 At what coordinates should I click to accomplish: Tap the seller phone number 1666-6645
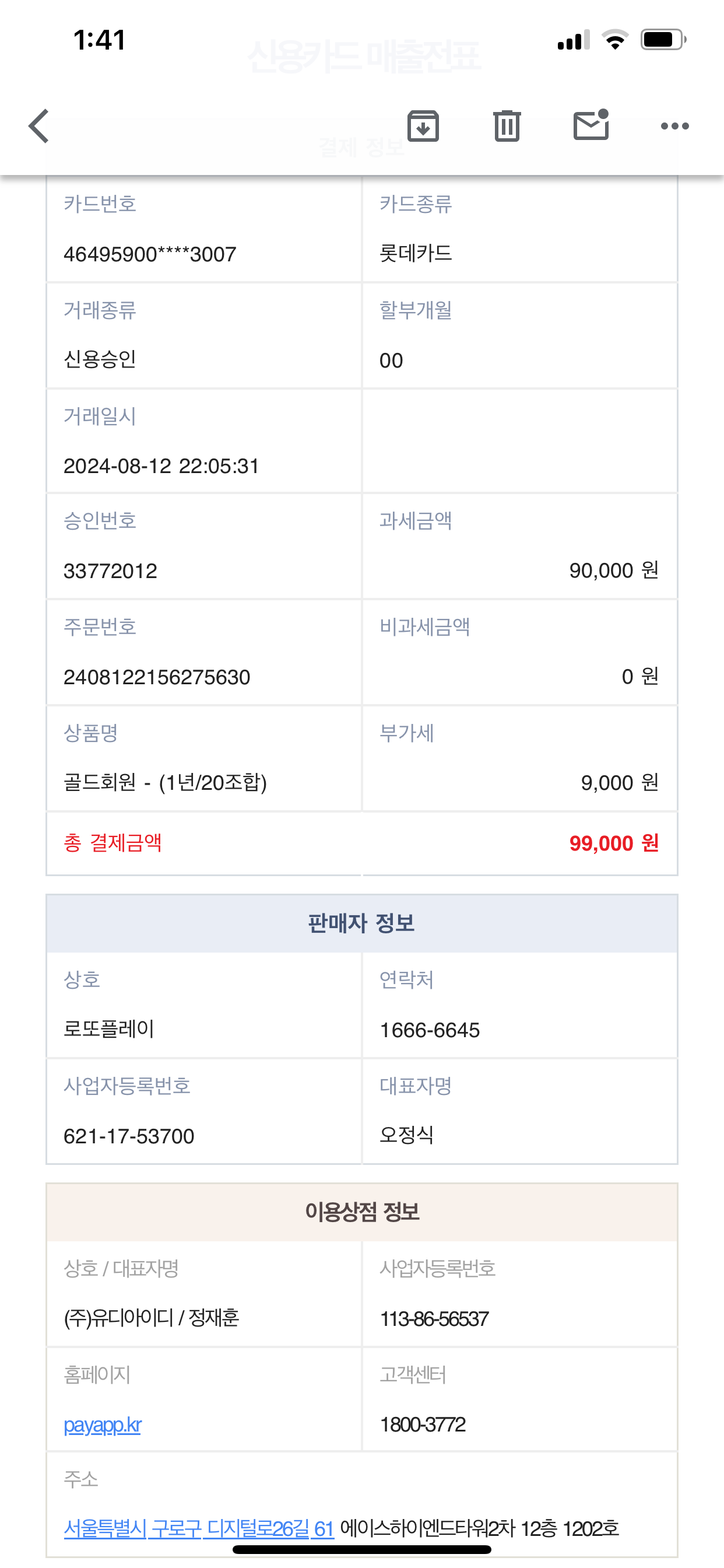tap(430, 1030)
